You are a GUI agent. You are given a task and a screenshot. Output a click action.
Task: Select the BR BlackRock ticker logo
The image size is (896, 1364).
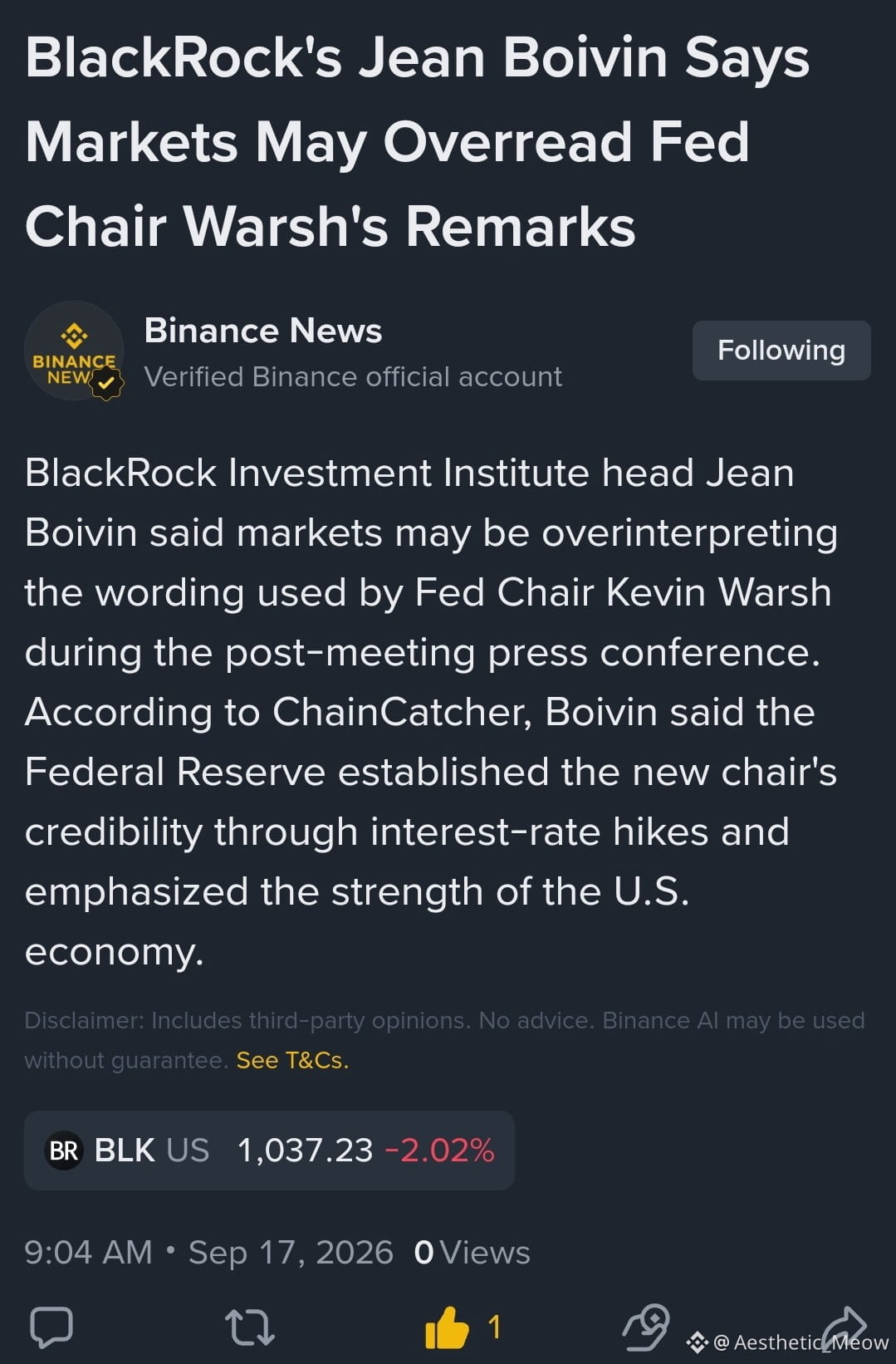[63, 1151]
